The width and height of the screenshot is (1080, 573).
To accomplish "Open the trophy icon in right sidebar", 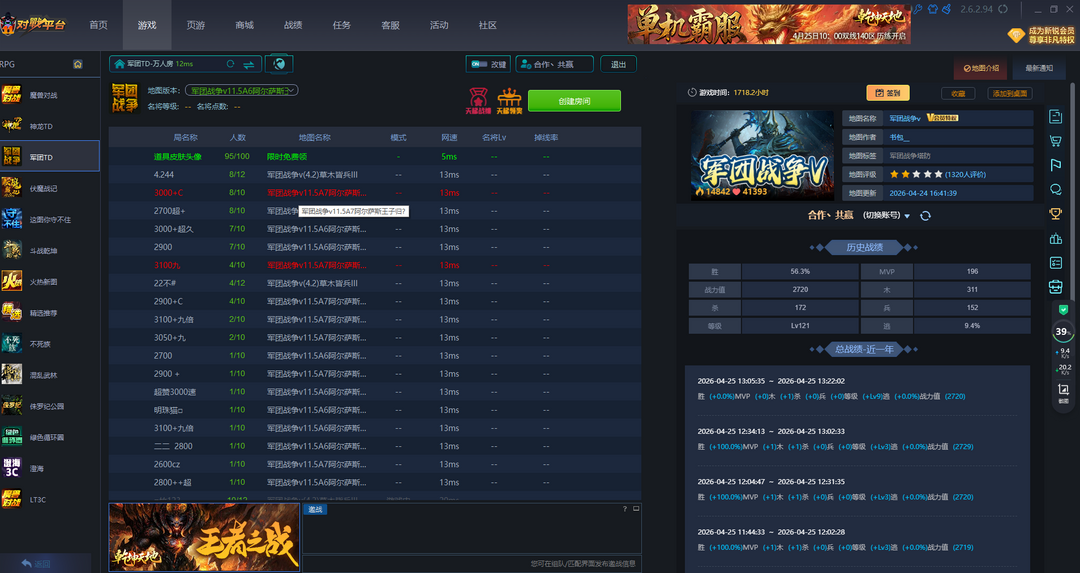I will (x=1055, y=213).
